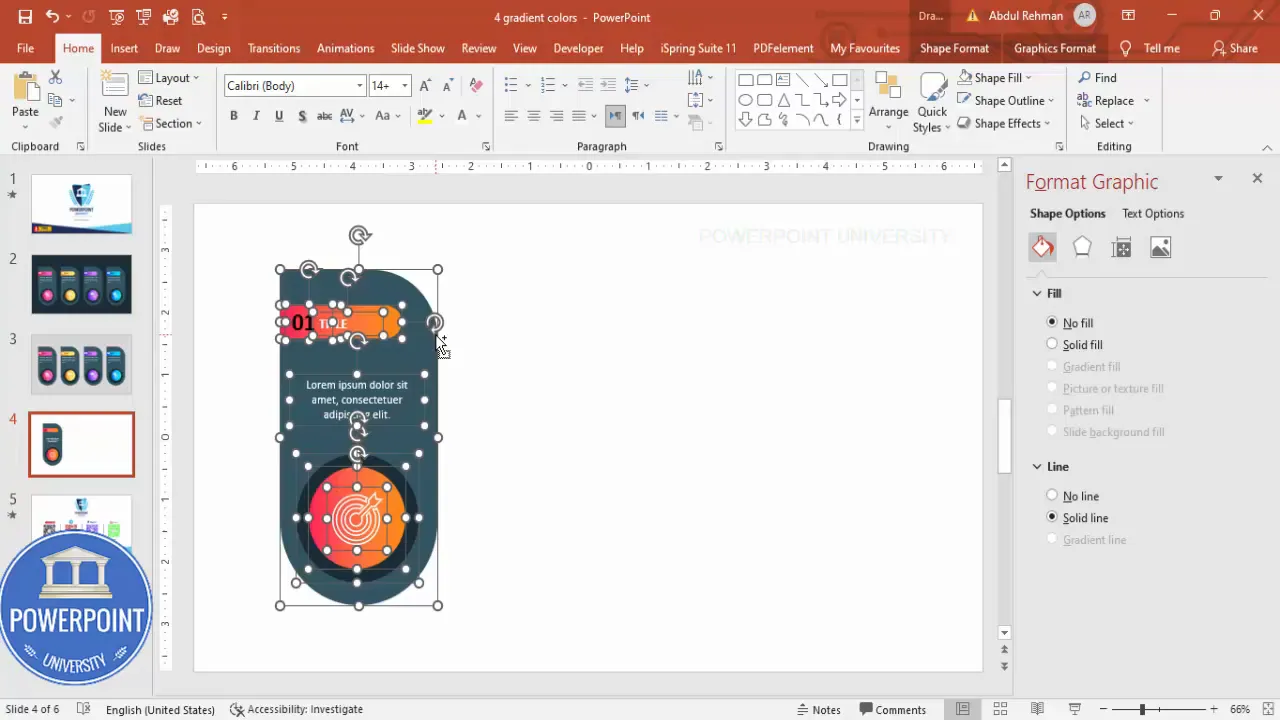Open the Shape Fill dropdown

pos(995,77)
